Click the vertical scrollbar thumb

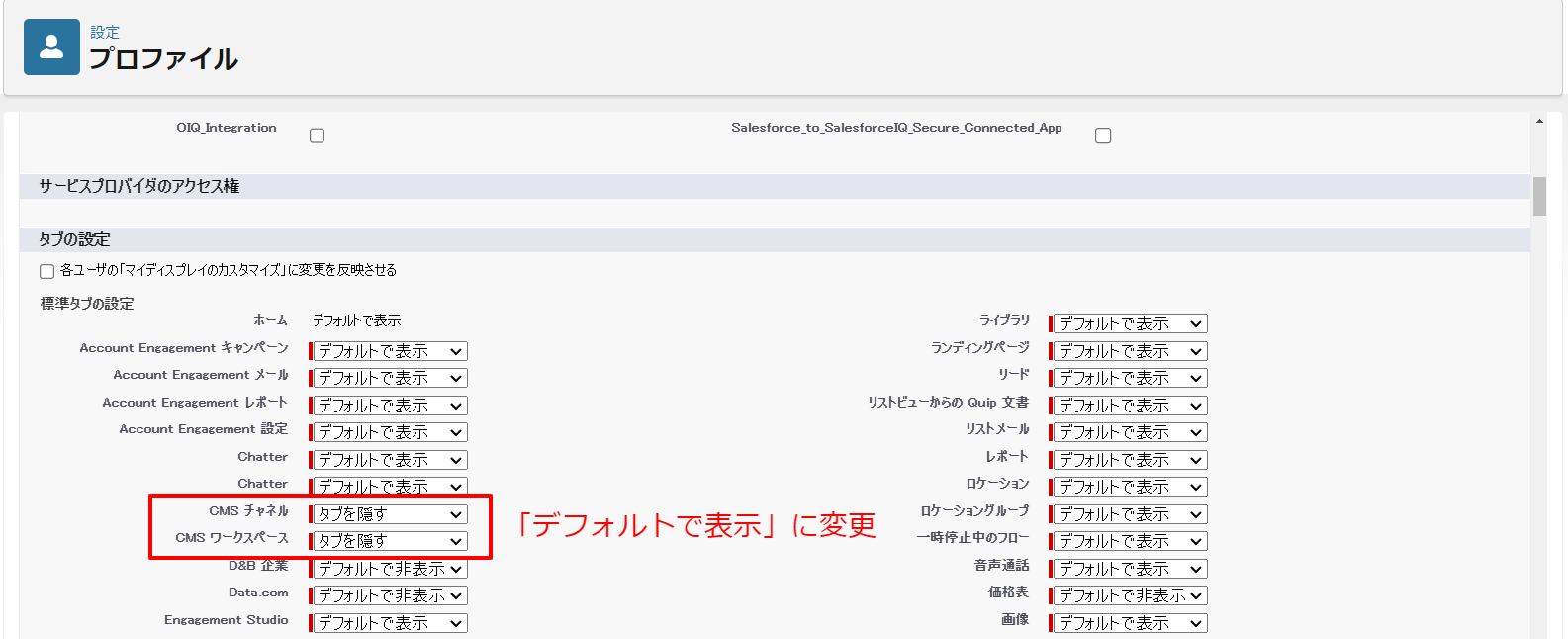(x=1539, y=196)
